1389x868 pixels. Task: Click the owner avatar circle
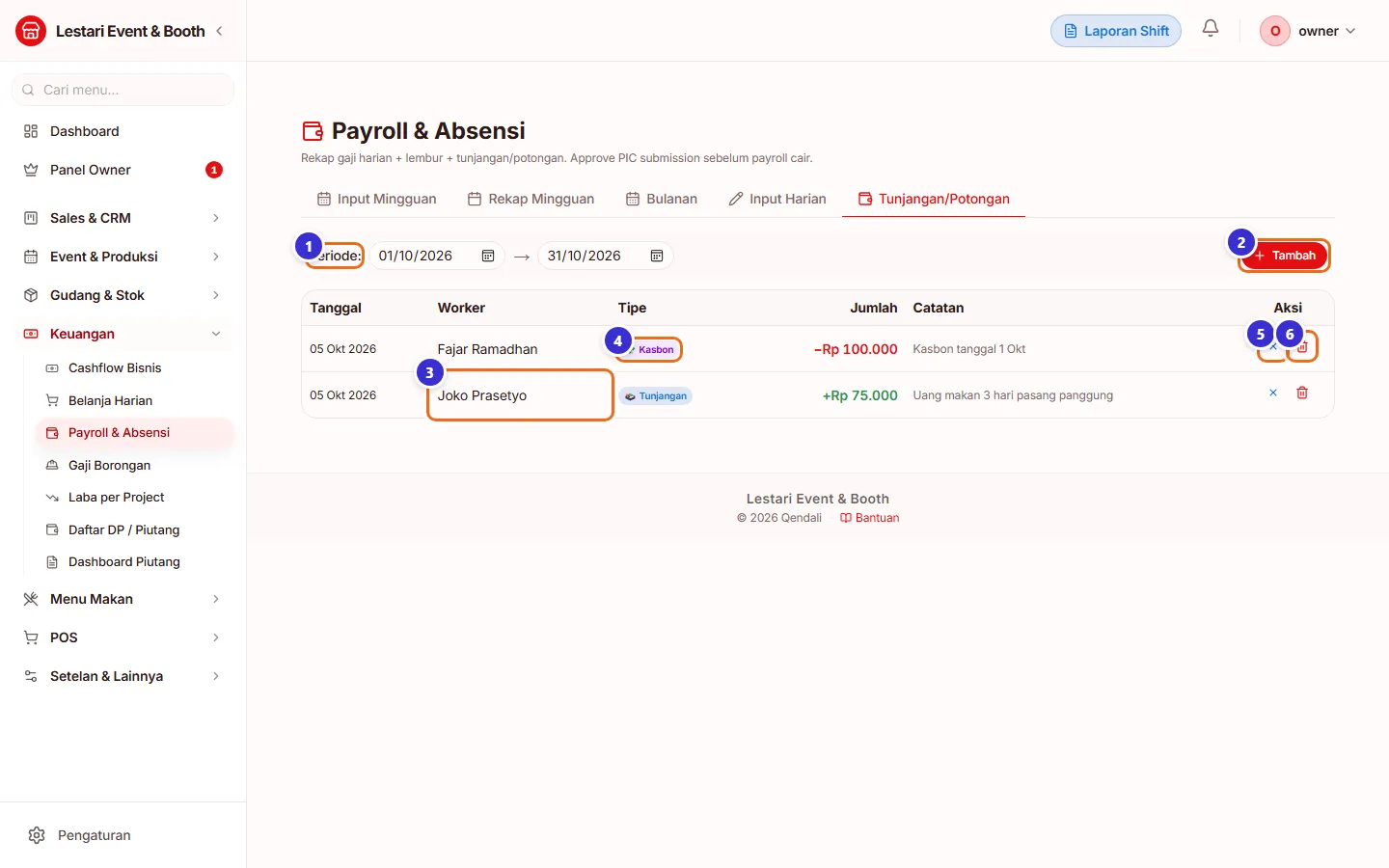1275,31
